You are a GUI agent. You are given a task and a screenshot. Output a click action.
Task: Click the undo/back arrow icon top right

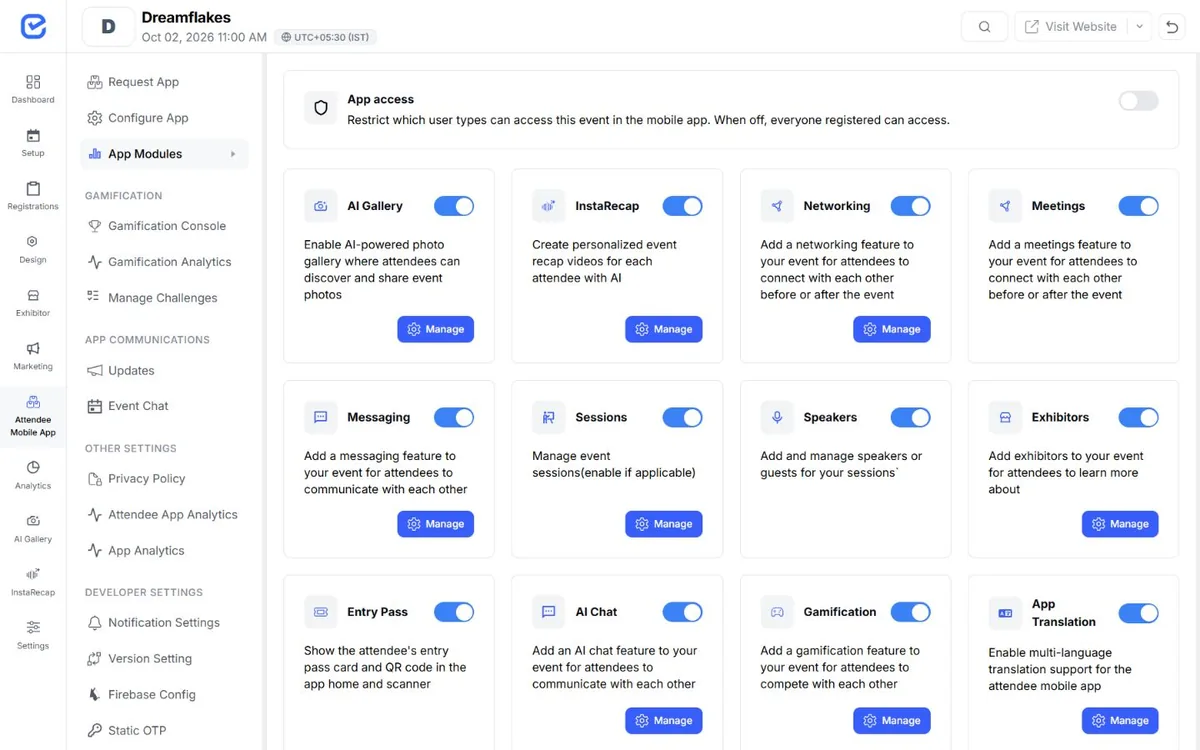click(x=1171, y=27)
